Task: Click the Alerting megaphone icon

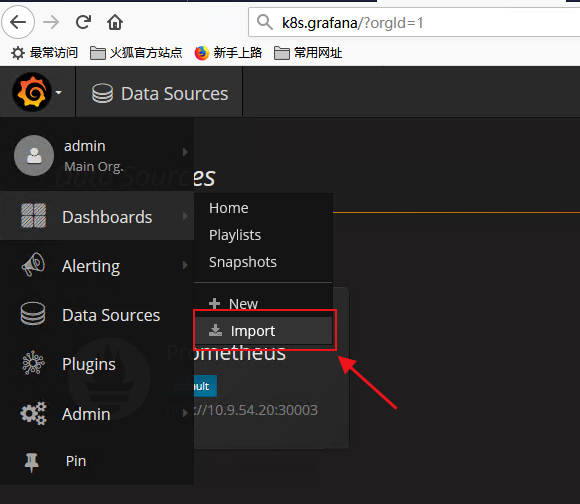Action: coord(33,265)
